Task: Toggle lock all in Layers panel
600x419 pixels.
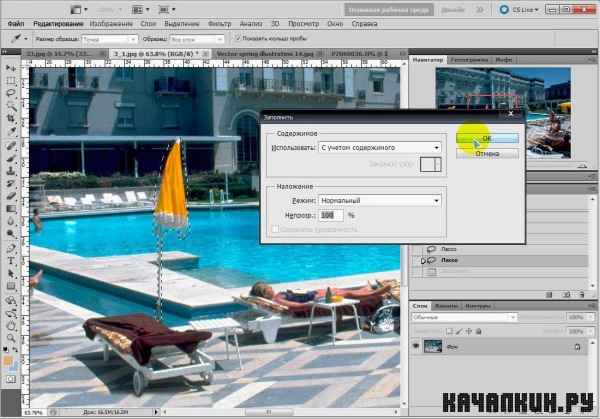Action: [478, 332]
